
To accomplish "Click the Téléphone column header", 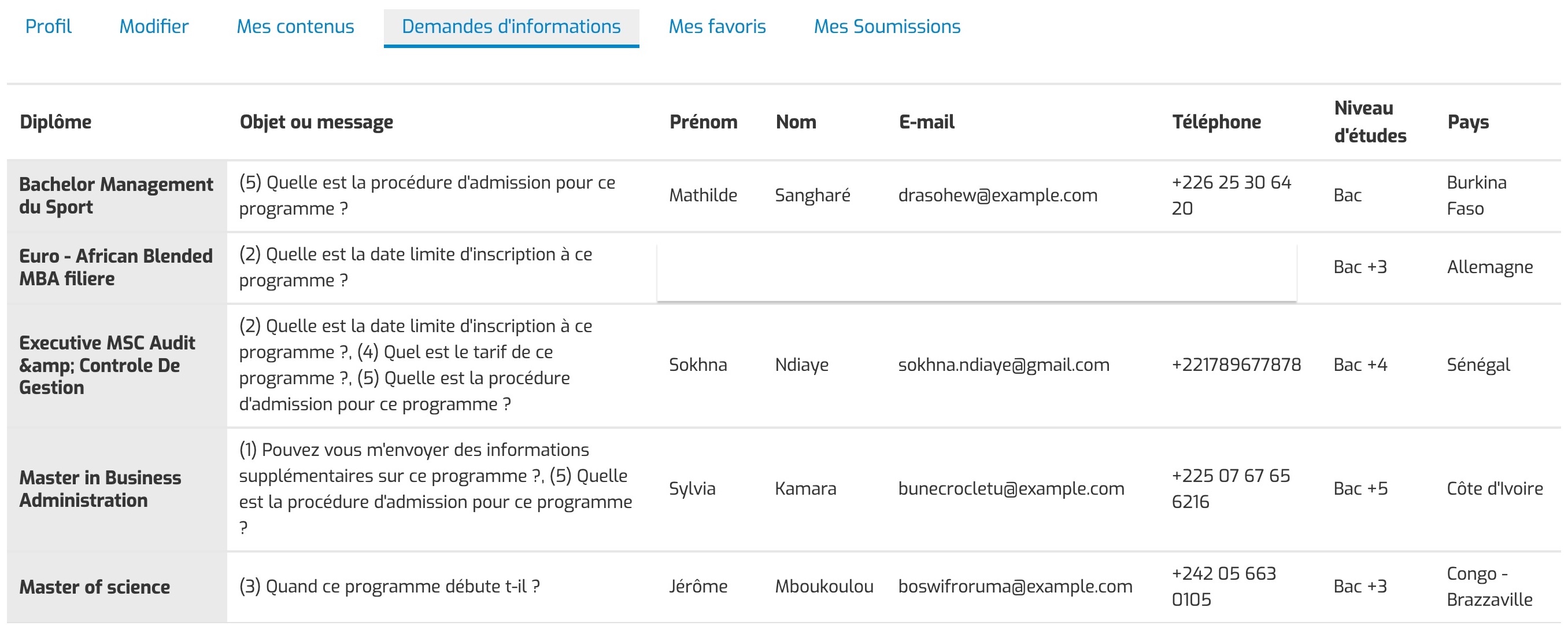I will click(x=1216, y=123).
